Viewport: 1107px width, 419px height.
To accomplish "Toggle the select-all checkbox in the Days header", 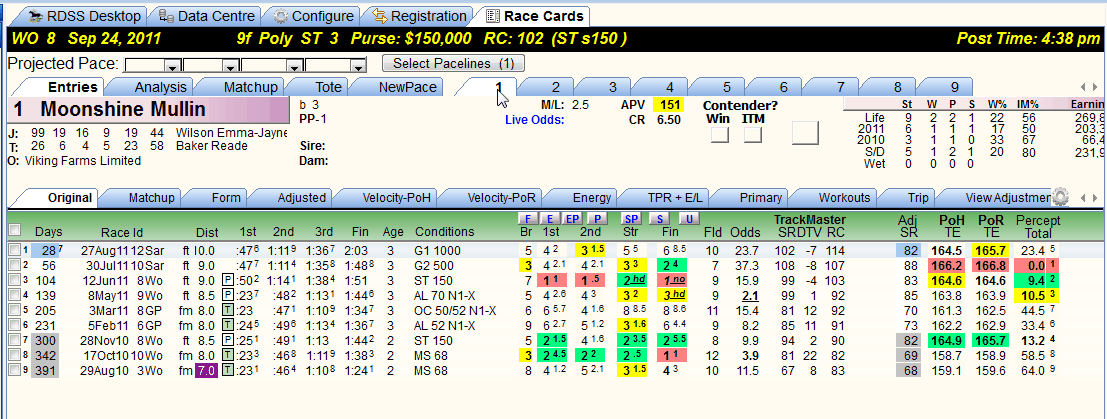I will [x=14, y=230].
